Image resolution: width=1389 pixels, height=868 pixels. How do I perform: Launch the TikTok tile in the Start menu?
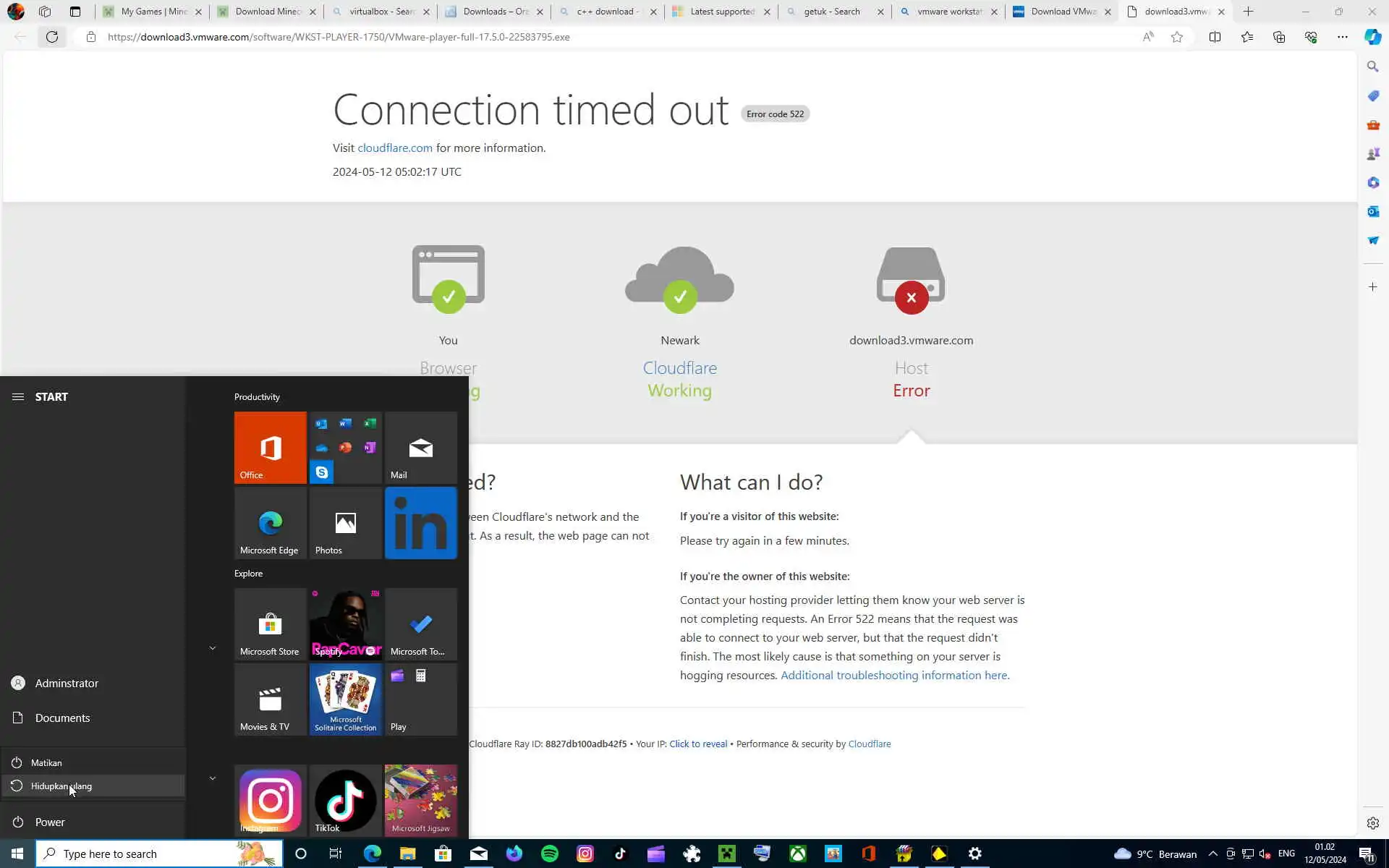click(345, 800)
